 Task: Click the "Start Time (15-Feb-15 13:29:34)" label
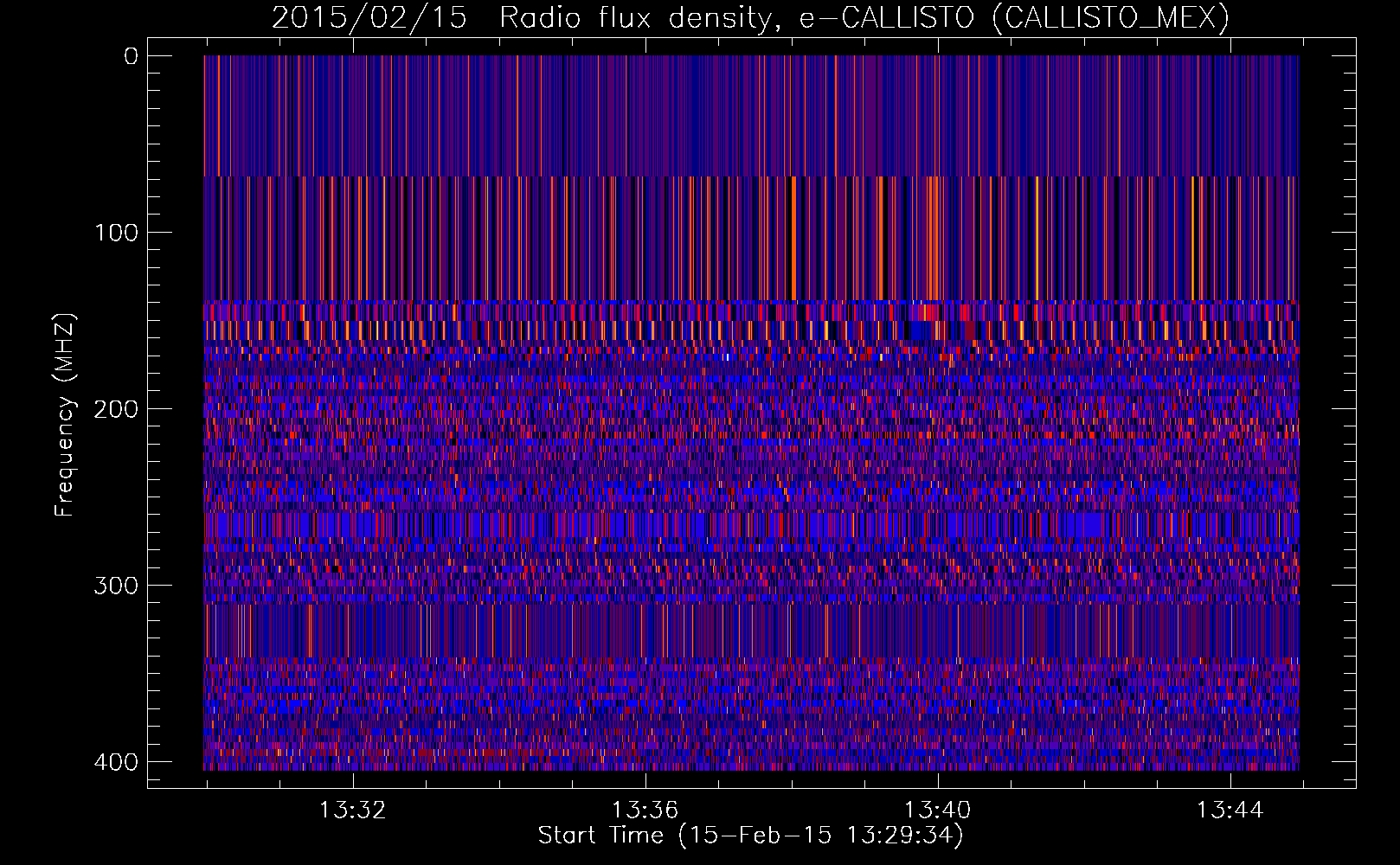coord(750,836)
